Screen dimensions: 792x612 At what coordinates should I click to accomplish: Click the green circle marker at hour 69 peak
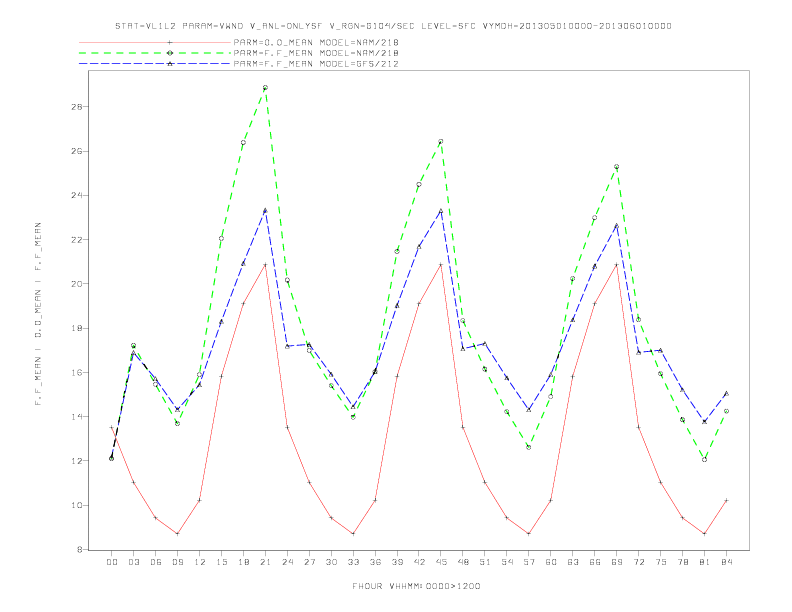tap(617, 167)
